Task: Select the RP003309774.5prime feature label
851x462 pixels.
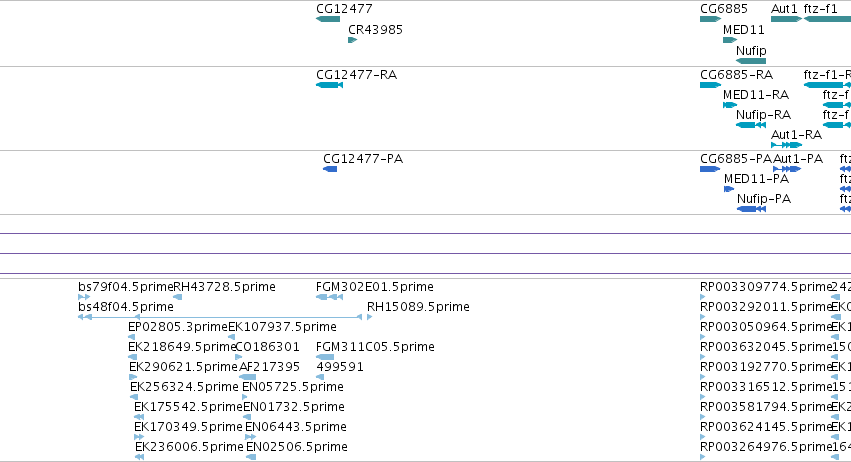Action: (x=766, y=287)
